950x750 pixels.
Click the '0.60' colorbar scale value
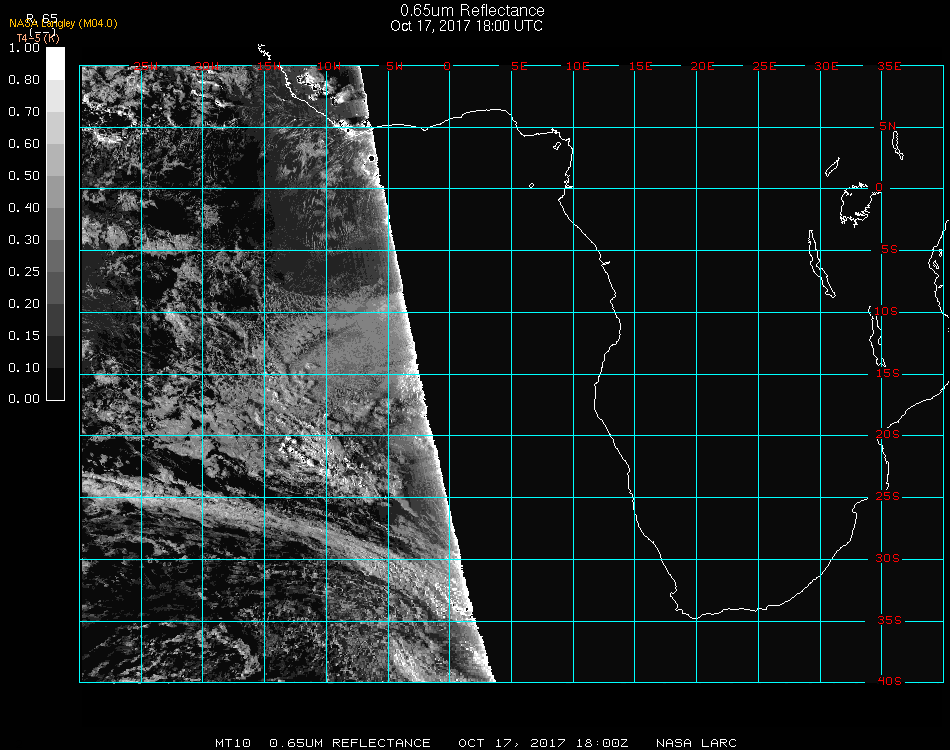(x=24, y=144)
